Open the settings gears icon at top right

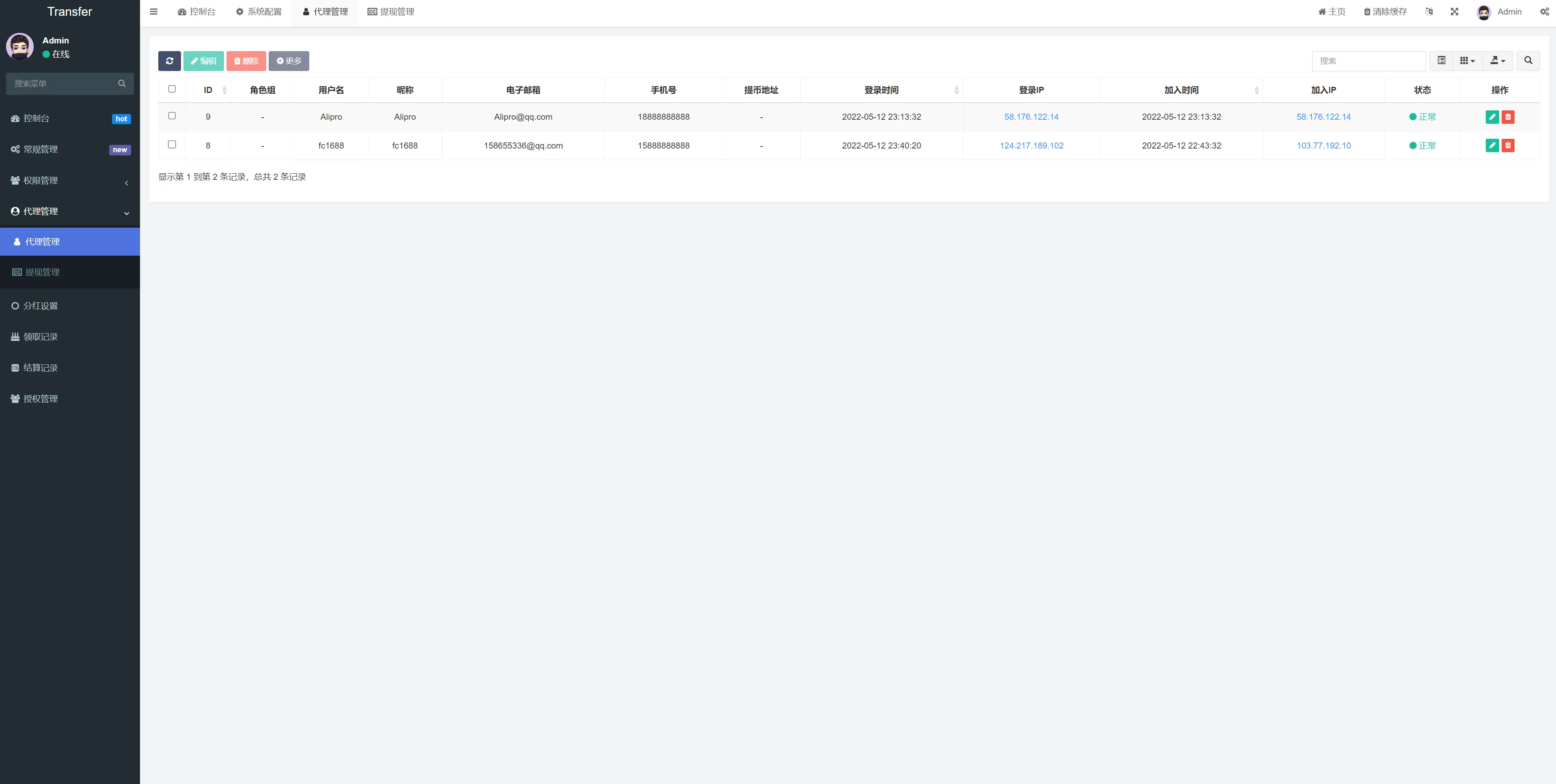coord(1544,11)
